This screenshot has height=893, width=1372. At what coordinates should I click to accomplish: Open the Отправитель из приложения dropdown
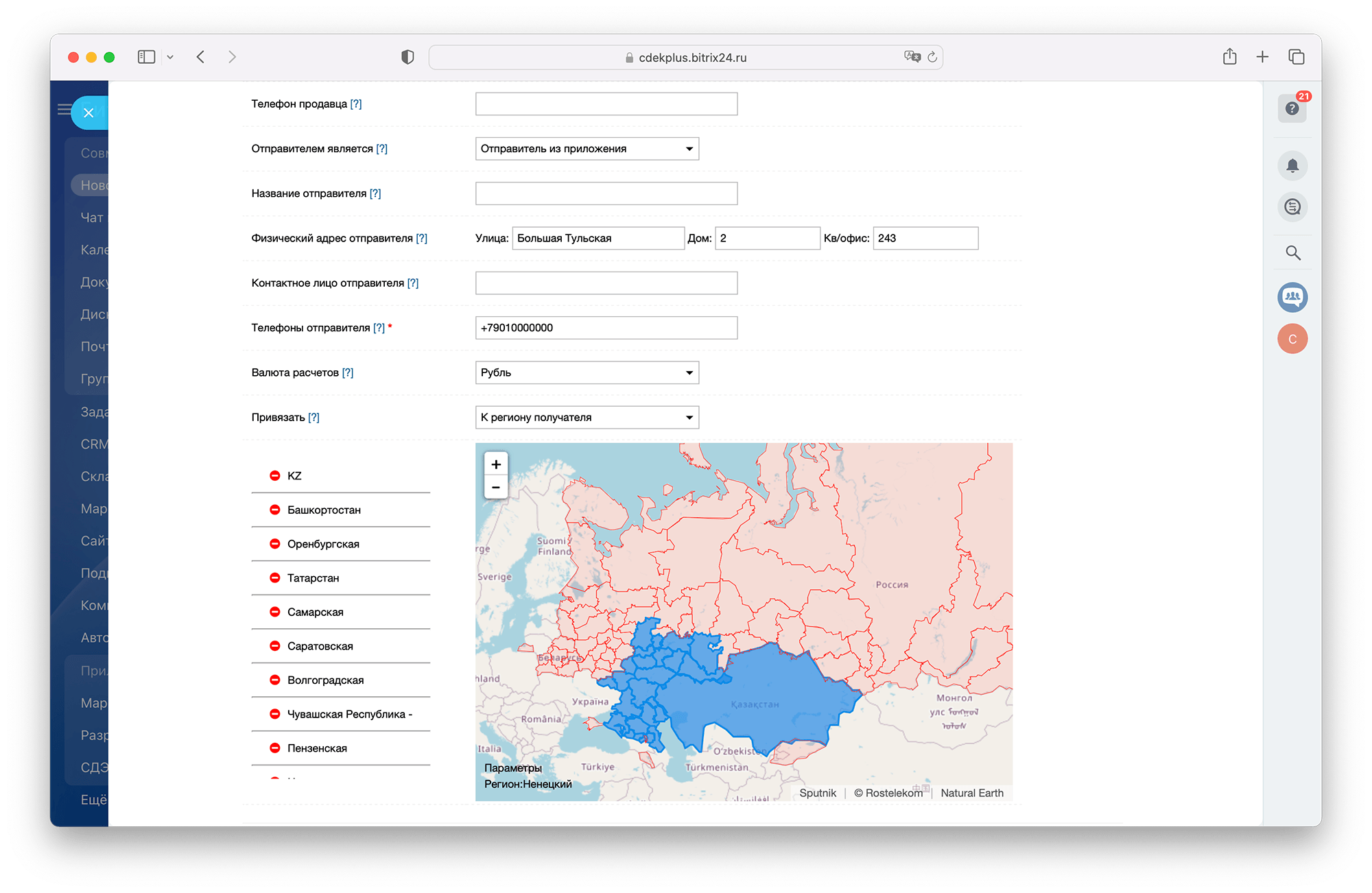pyautogui.click(x=587, y=149)
